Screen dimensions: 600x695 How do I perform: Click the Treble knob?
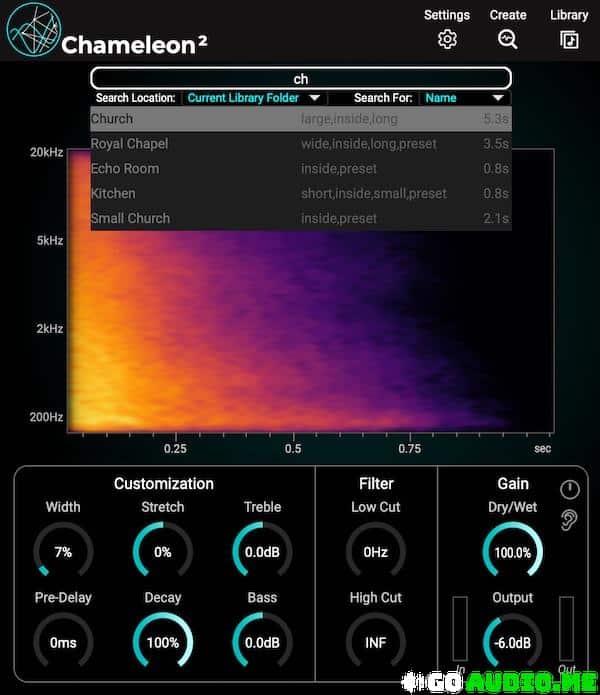[262, 551]
